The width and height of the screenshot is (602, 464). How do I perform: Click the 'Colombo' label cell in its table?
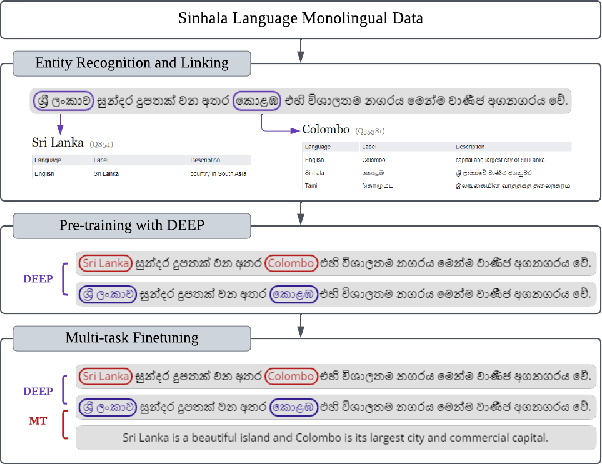[374, 160]
